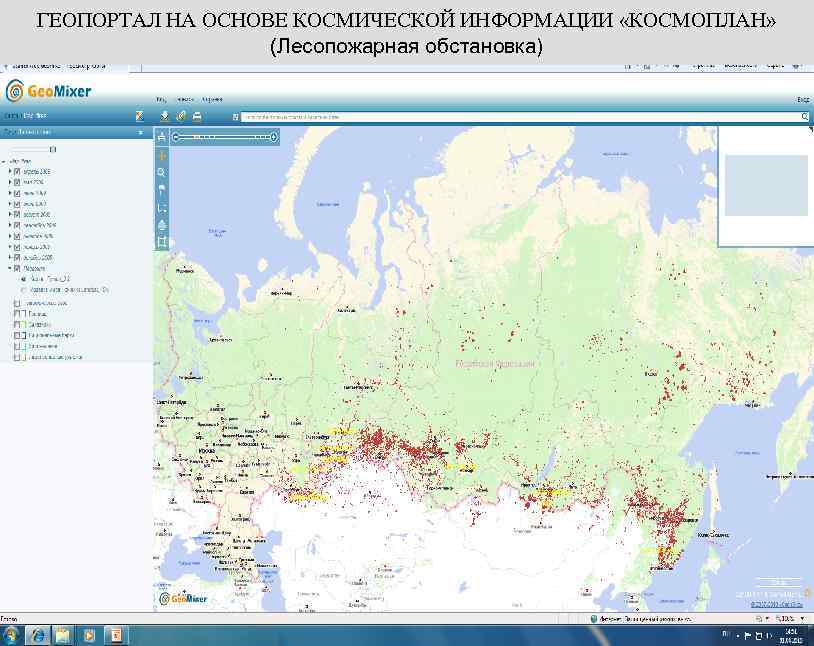The height and width of the screenshot is (646, 814).
Task: Expand the ноябрь layer group arrow
Action: pyautogui.click(x=10, y=247)
